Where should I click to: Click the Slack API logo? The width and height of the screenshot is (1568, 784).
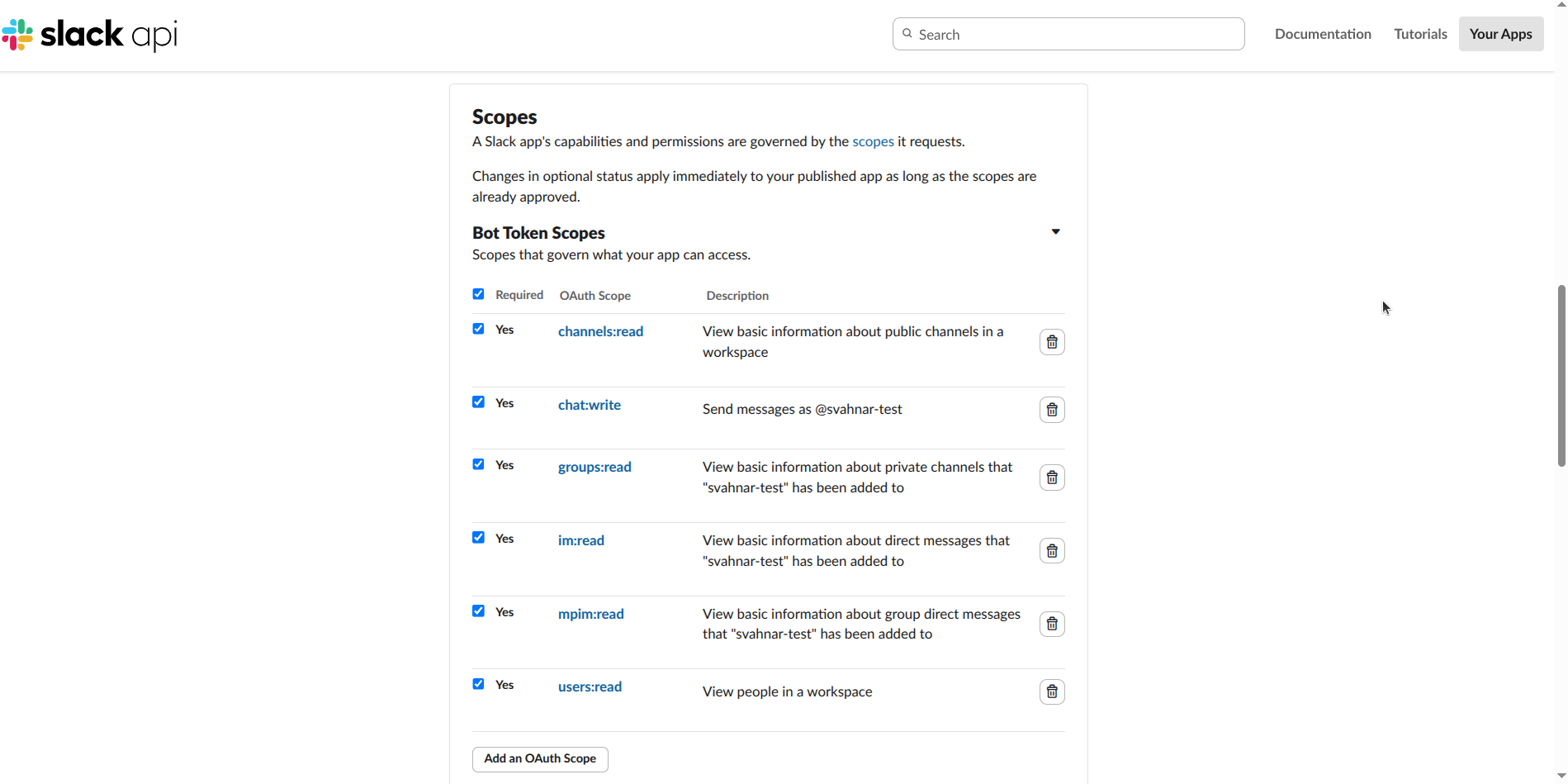tap(89, 35)
